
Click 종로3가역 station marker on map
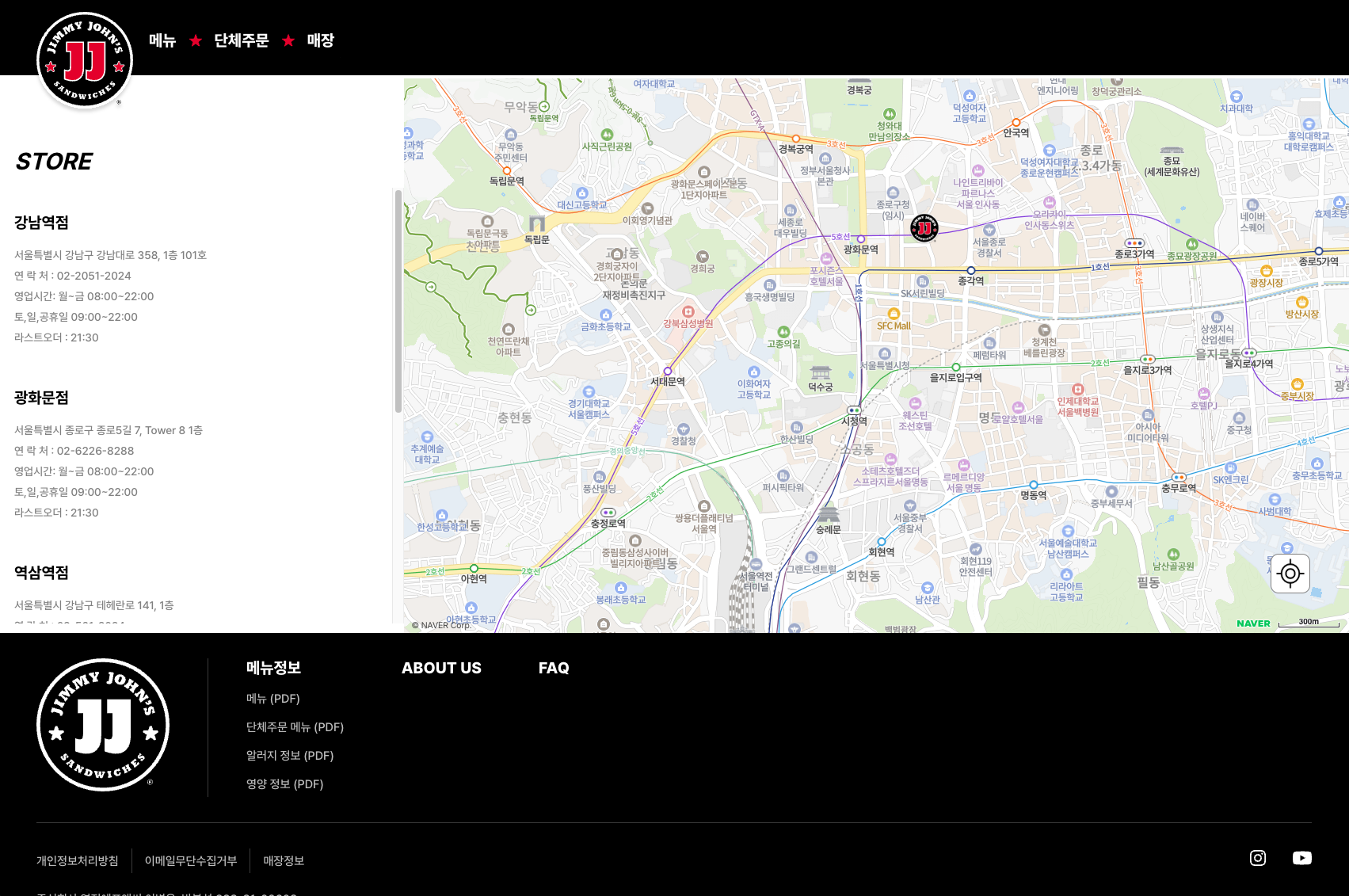click(x=1134, y=243)
